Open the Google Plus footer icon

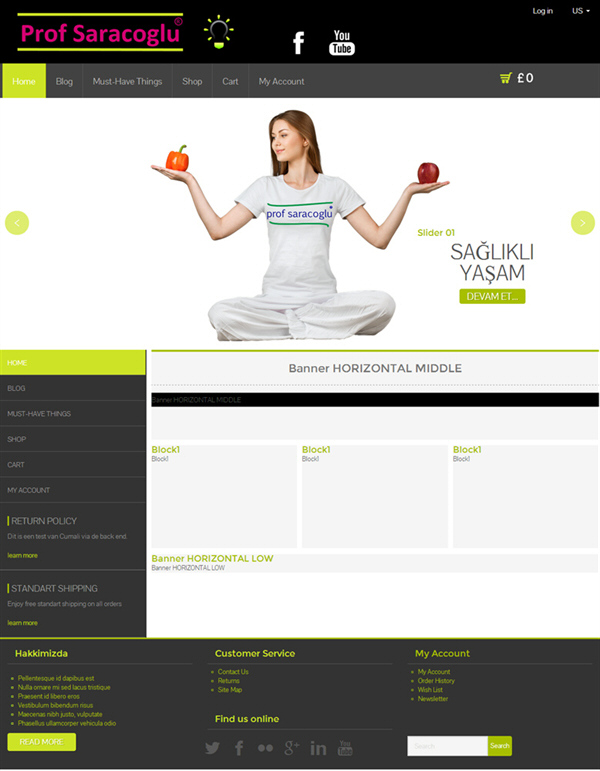coord(292,748)
